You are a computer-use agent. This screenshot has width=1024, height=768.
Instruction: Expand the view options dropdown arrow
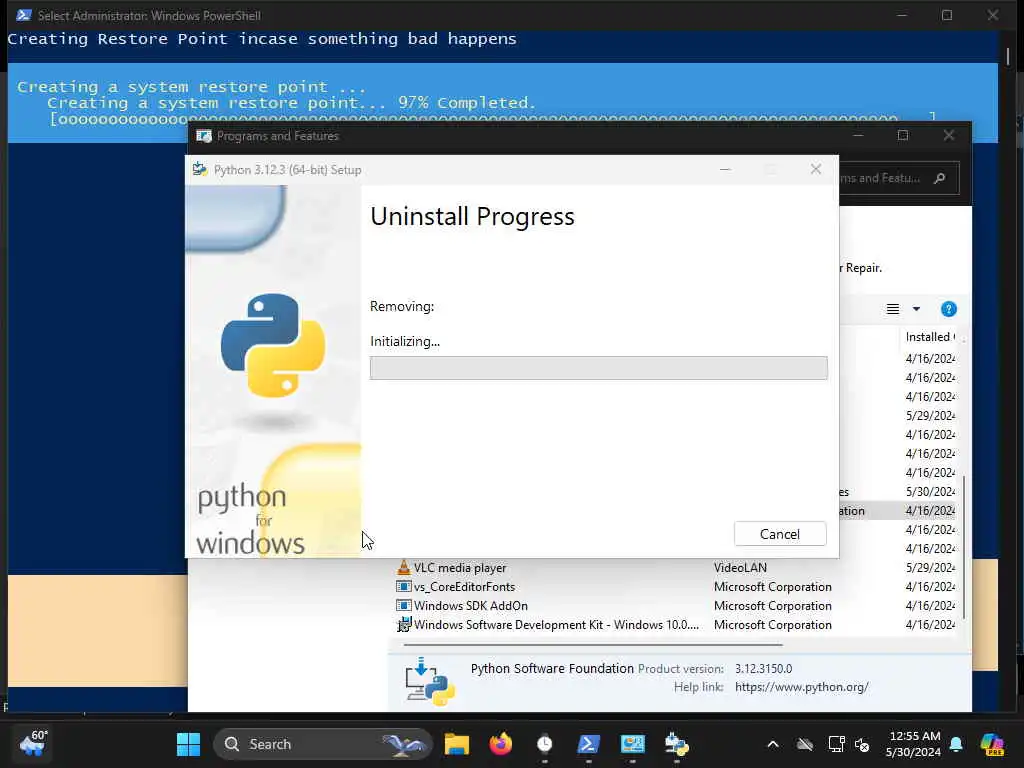click(916, 309)
